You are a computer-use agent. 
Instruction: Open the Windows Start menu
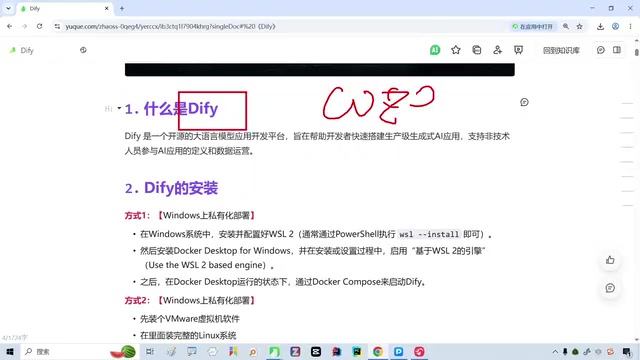click(x=10, y=351)
